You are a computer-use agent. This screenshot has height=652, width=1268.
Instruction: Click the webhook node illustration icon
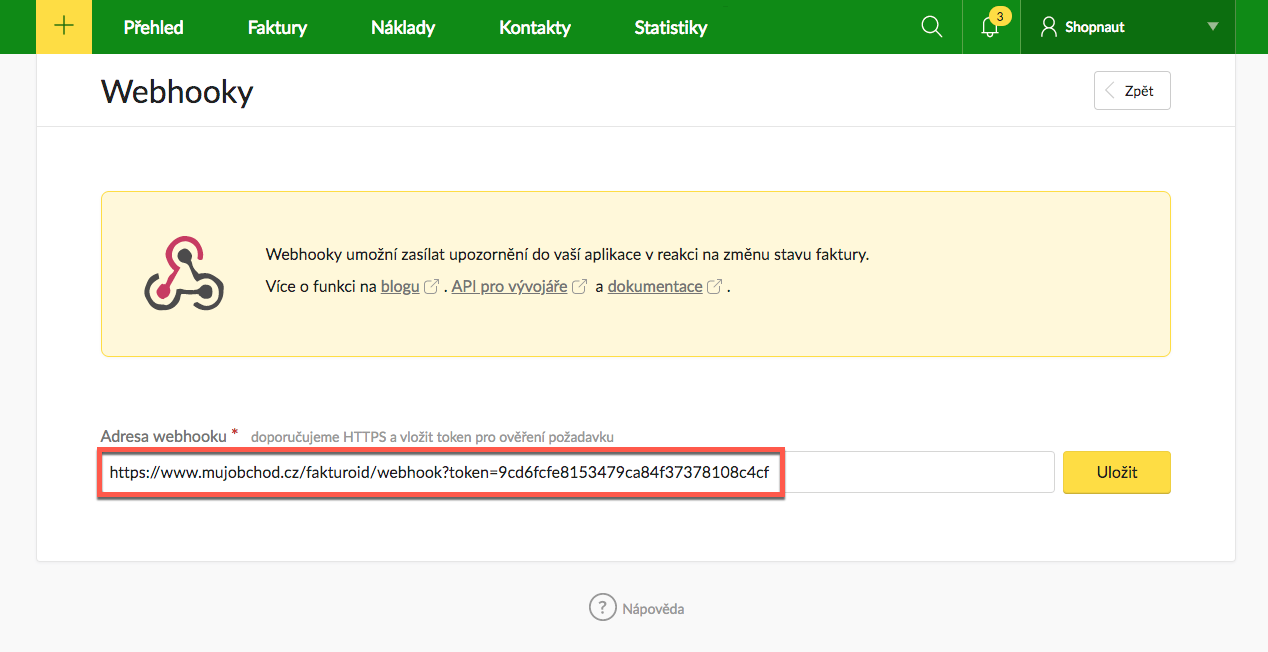pyautogui.click(x=184, y=272)
